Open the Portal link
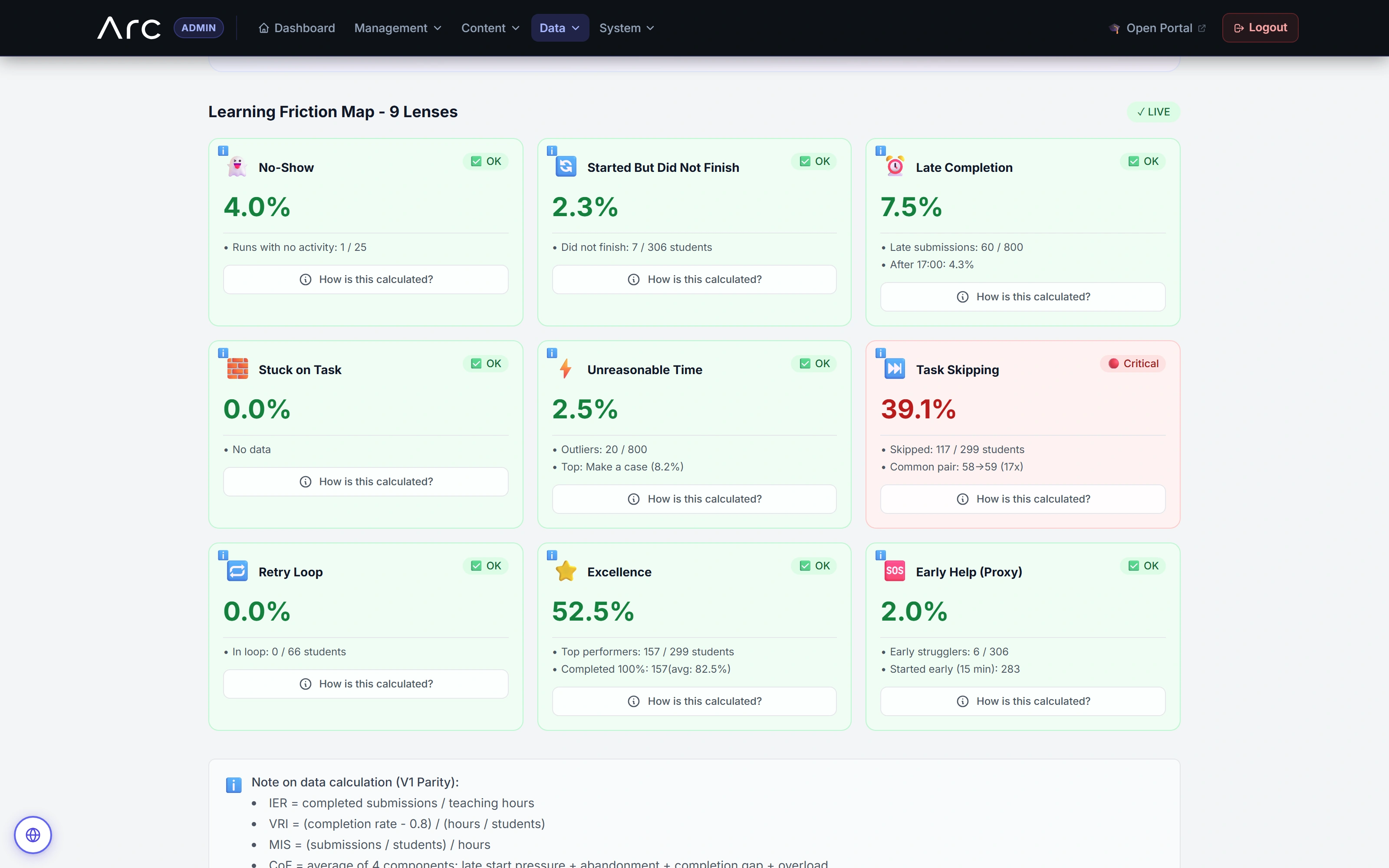This screenshot has width=1389, height=868. coord(1157,27)
